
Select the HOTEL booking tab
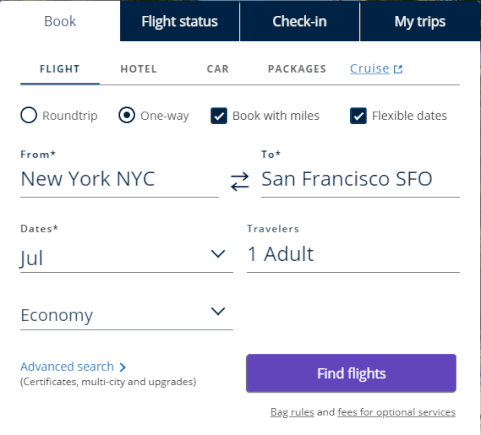[139, 69]
